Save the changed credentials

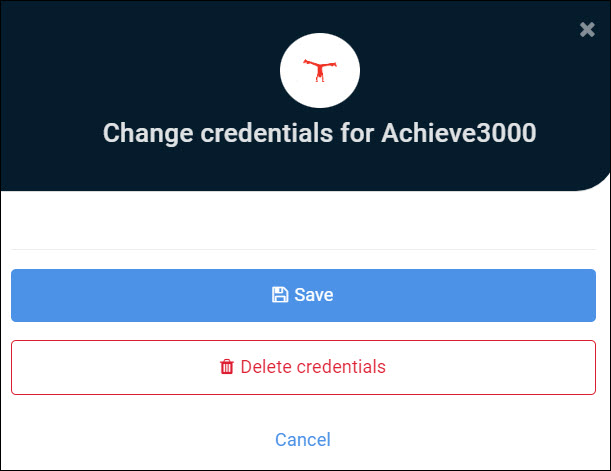[303, 295]
